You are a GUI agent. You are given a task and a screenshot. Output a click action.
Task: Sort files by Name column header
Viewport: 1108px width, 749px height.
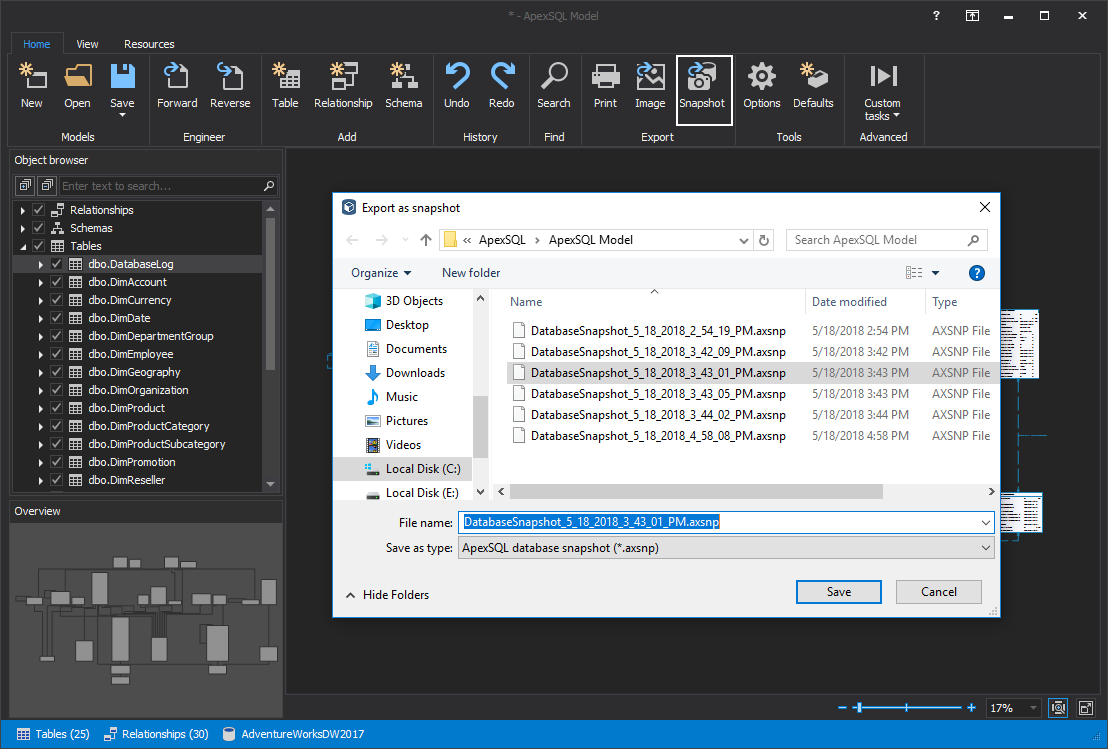click(x=526, y=302)
